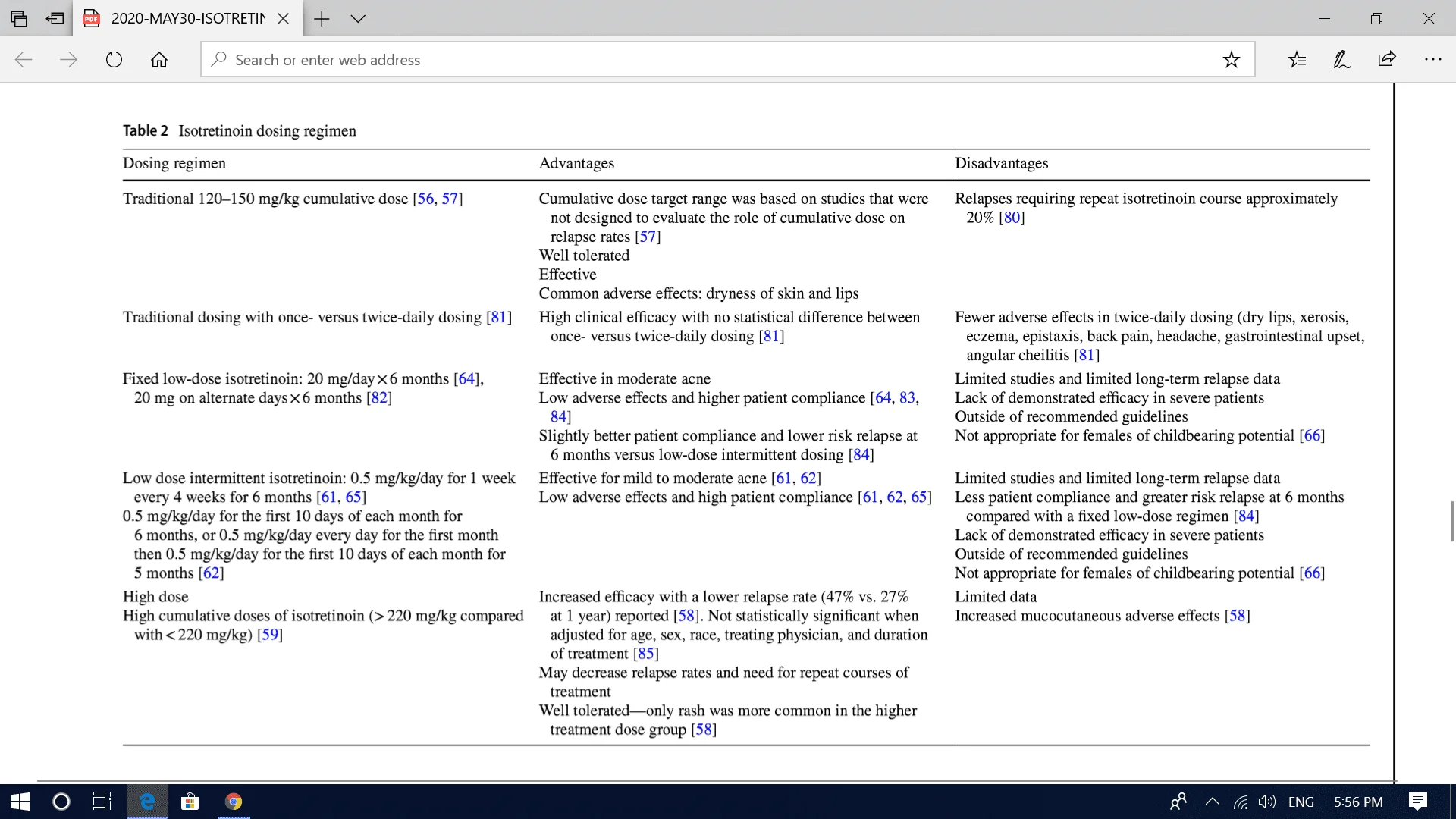Click 'Limited data' text in High dose row
The height and width of the screenshot is (819, 1456).
[x=995, y=597]
